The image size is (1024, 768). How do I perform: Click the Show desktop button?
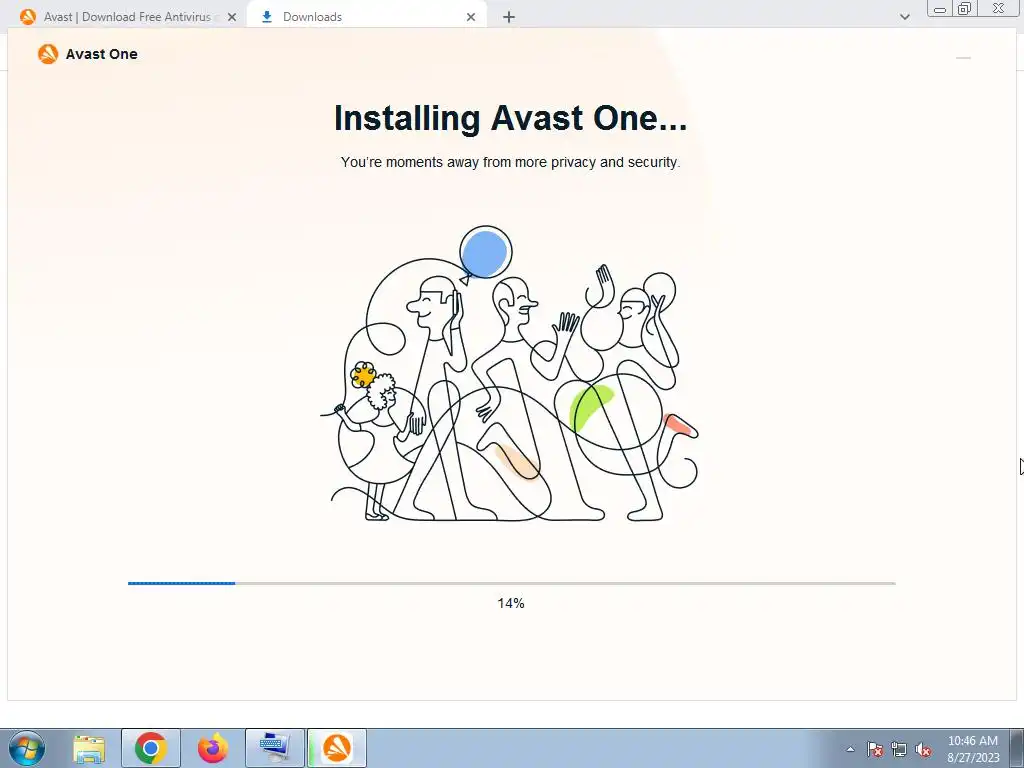[x=1017, y=748]
